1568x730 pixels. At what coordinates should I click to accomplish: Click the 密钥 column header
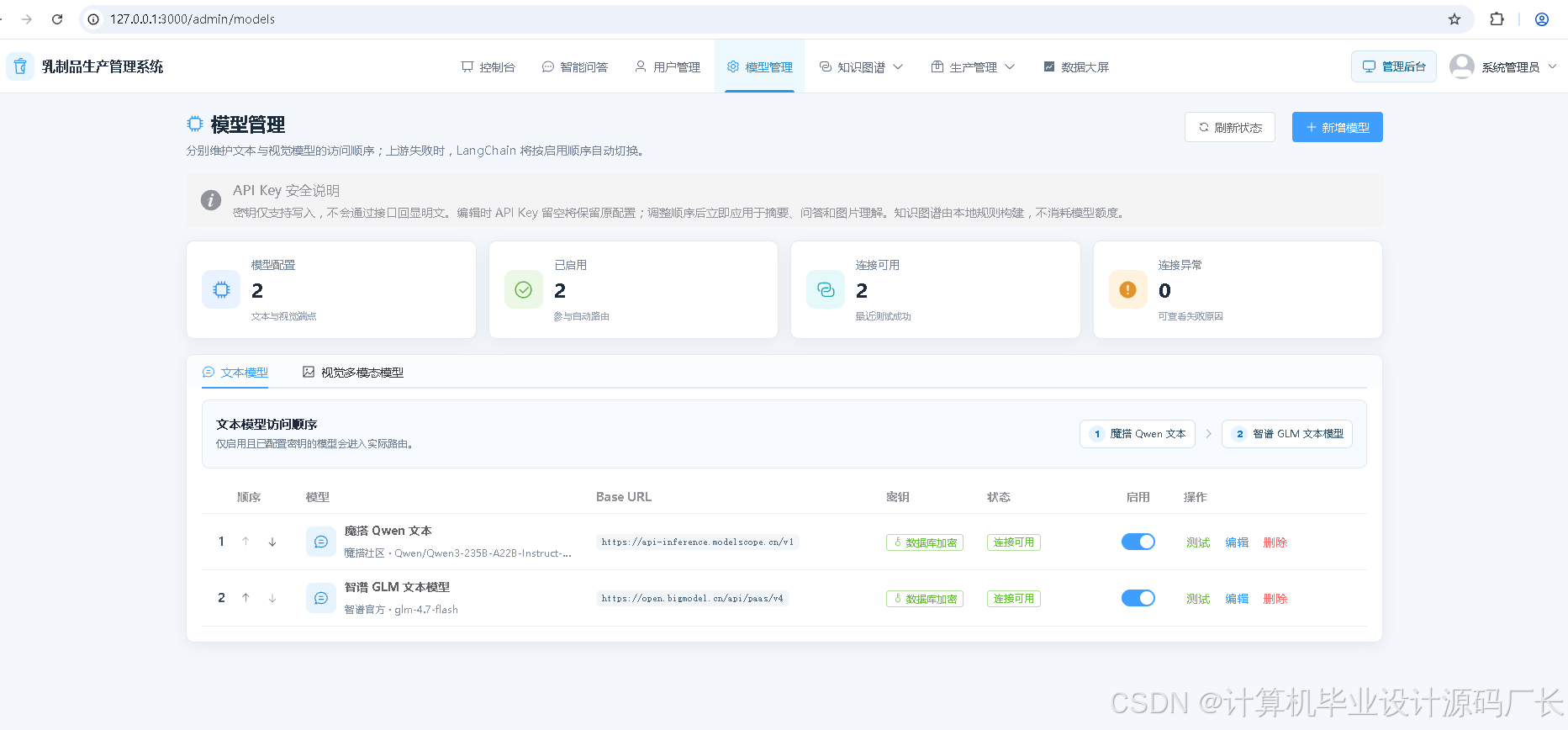[898, 497]
